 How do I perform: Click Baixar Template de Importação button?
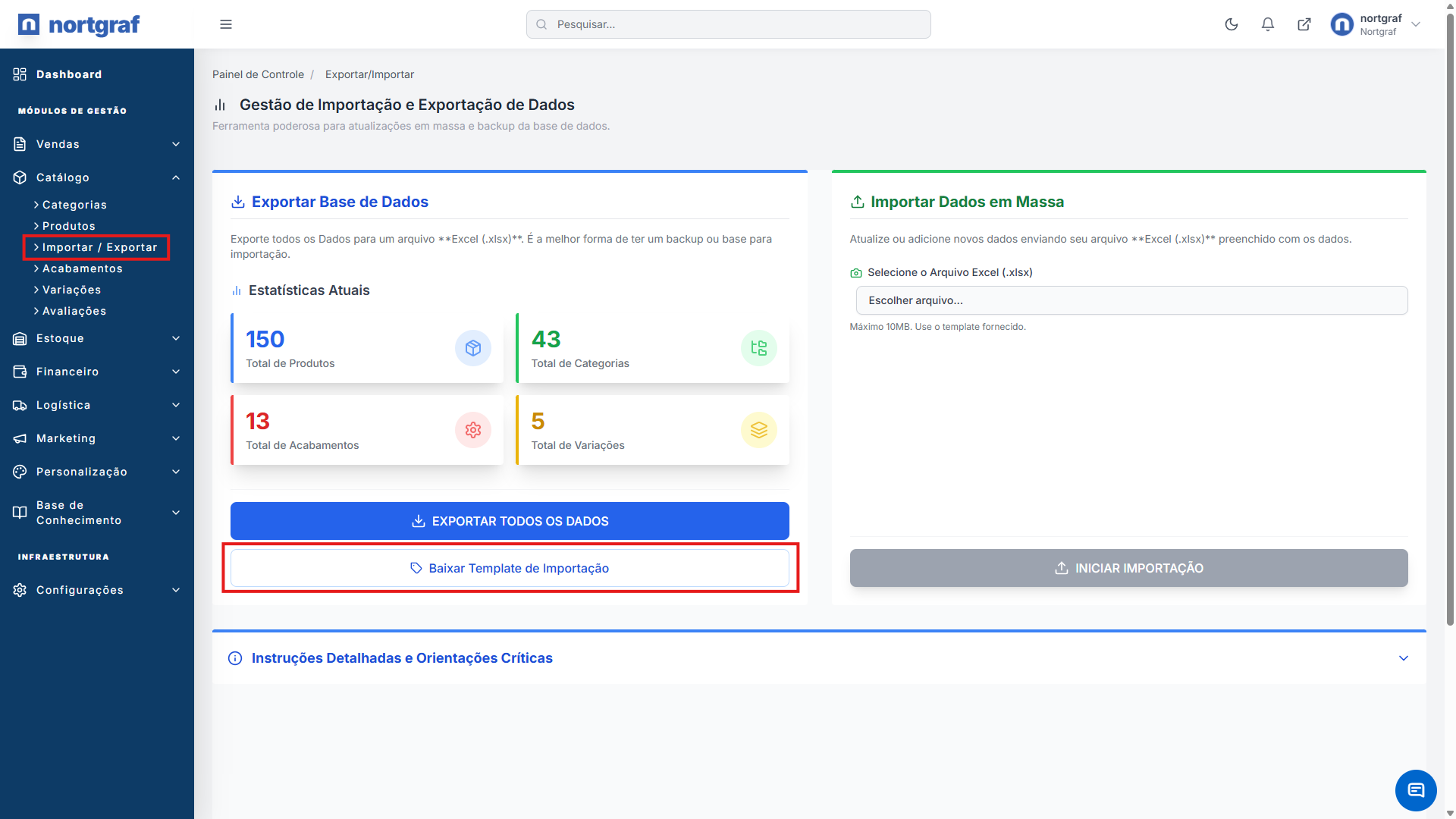click(x=510, y=568)
